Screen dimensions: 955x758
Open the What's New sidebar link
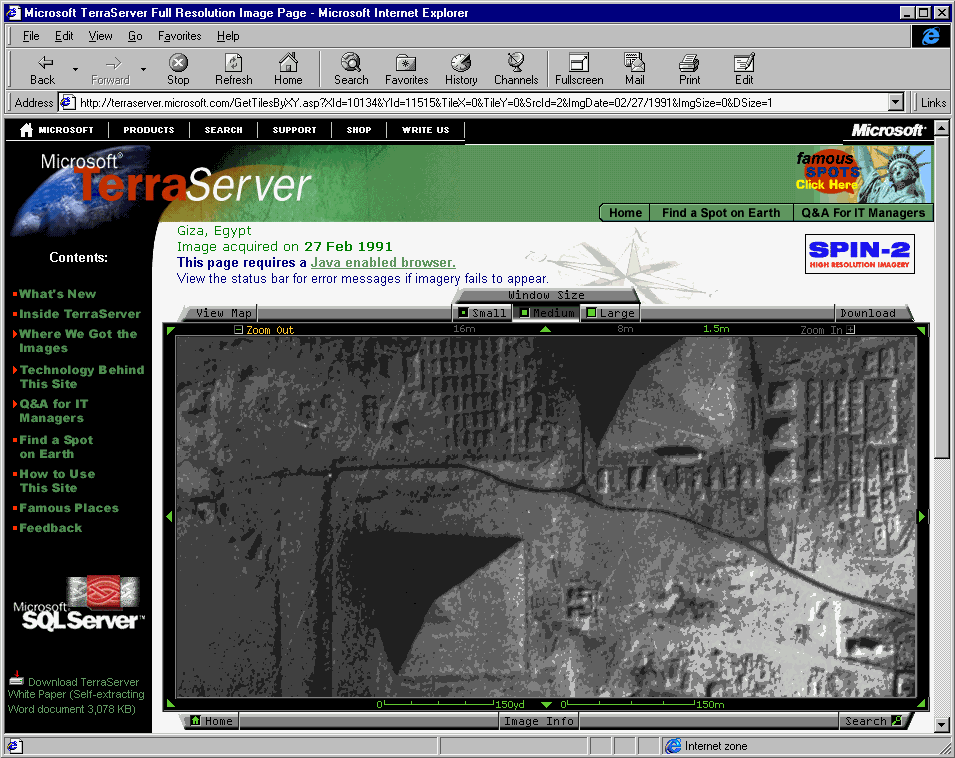tap(57, 294)
